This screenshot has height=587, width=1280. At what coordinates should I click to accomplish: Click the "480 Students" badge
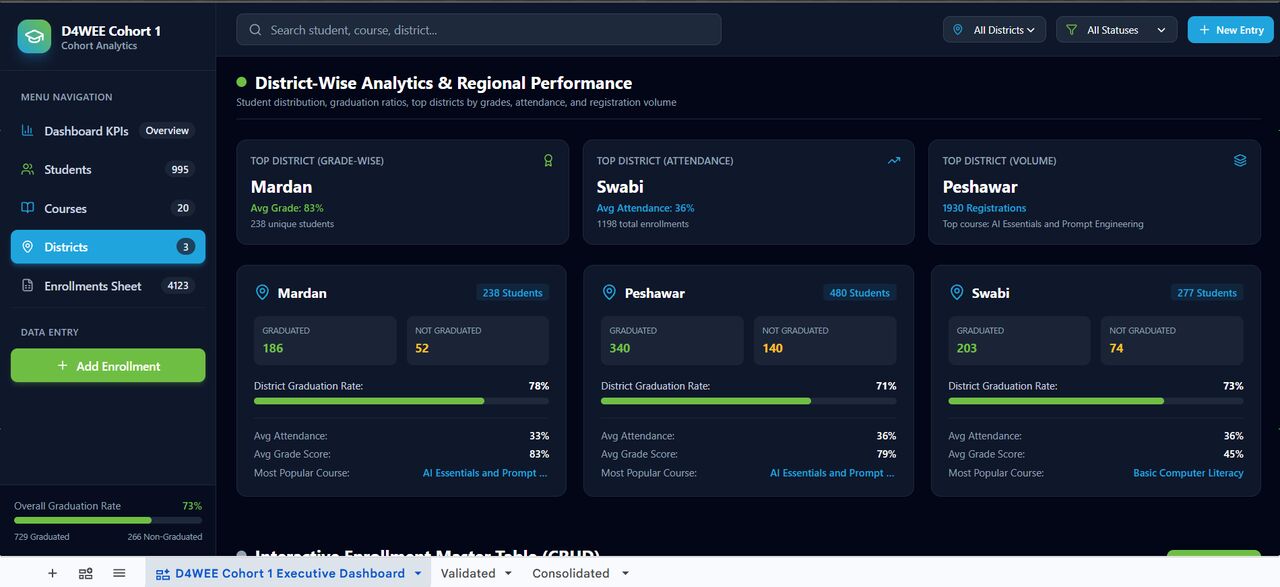(860, 293)
